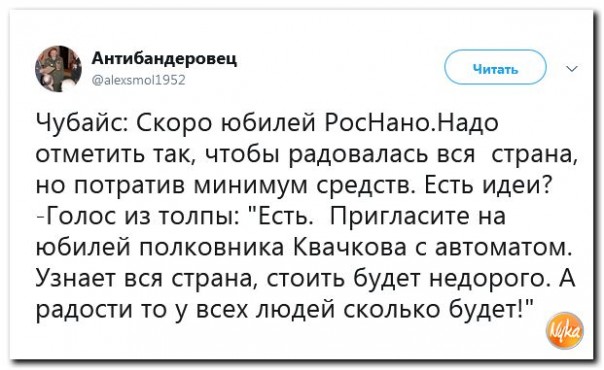
Task: Click the word автоматом in the tweet
Action: (x=502, y=248)
